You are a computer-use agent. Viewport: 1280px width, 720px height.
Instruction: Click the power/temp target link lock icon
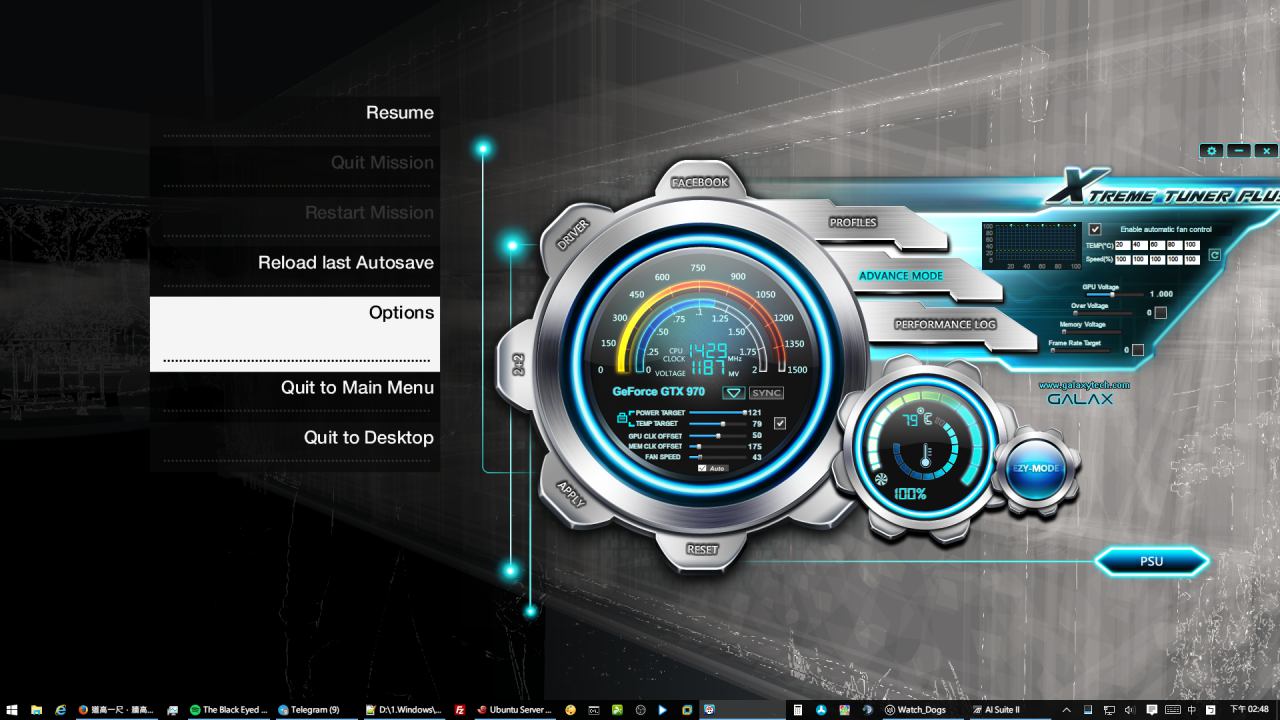622,417
